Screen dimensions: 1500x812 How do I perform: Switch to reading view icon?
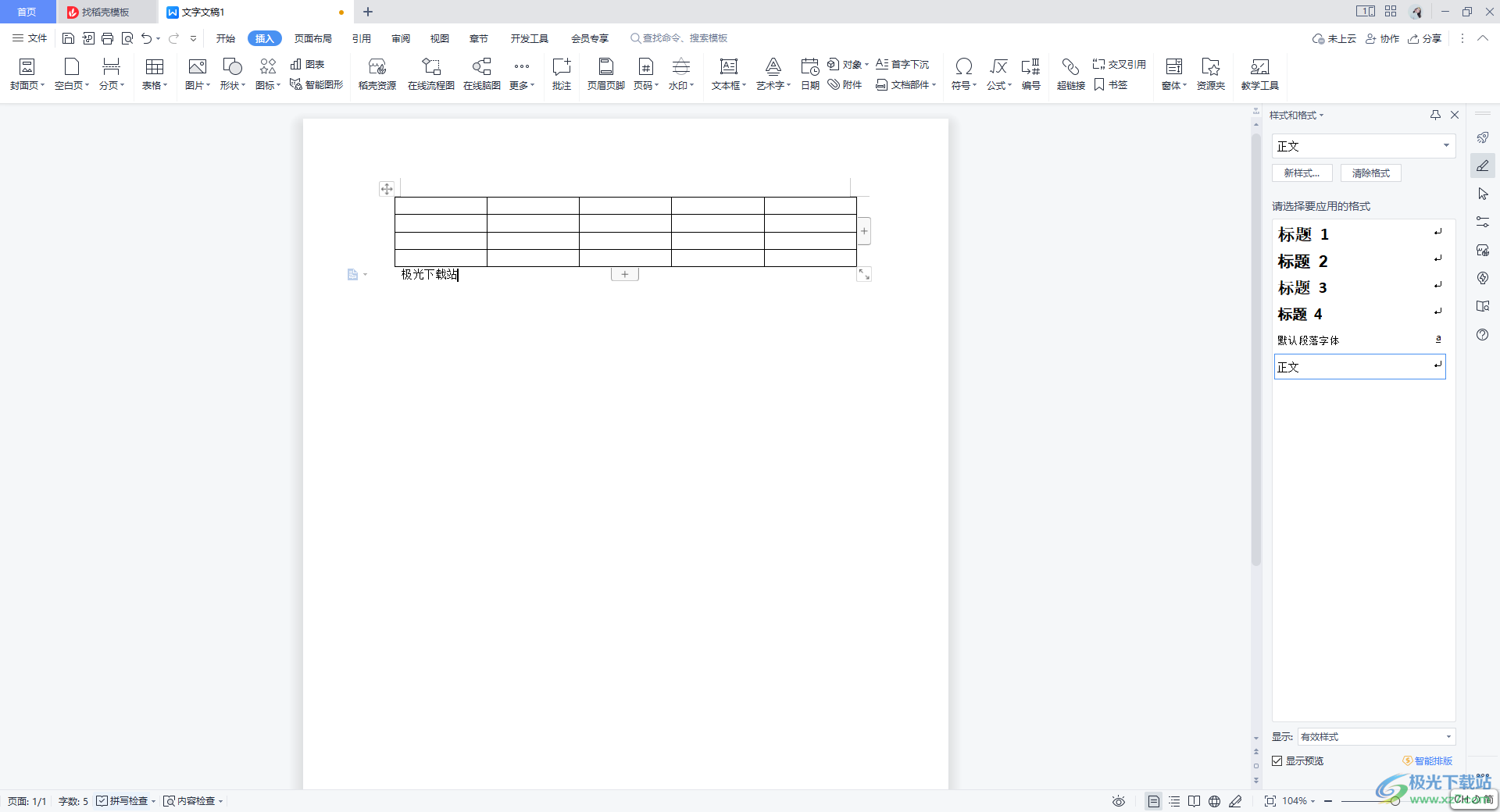(1194, 801)
